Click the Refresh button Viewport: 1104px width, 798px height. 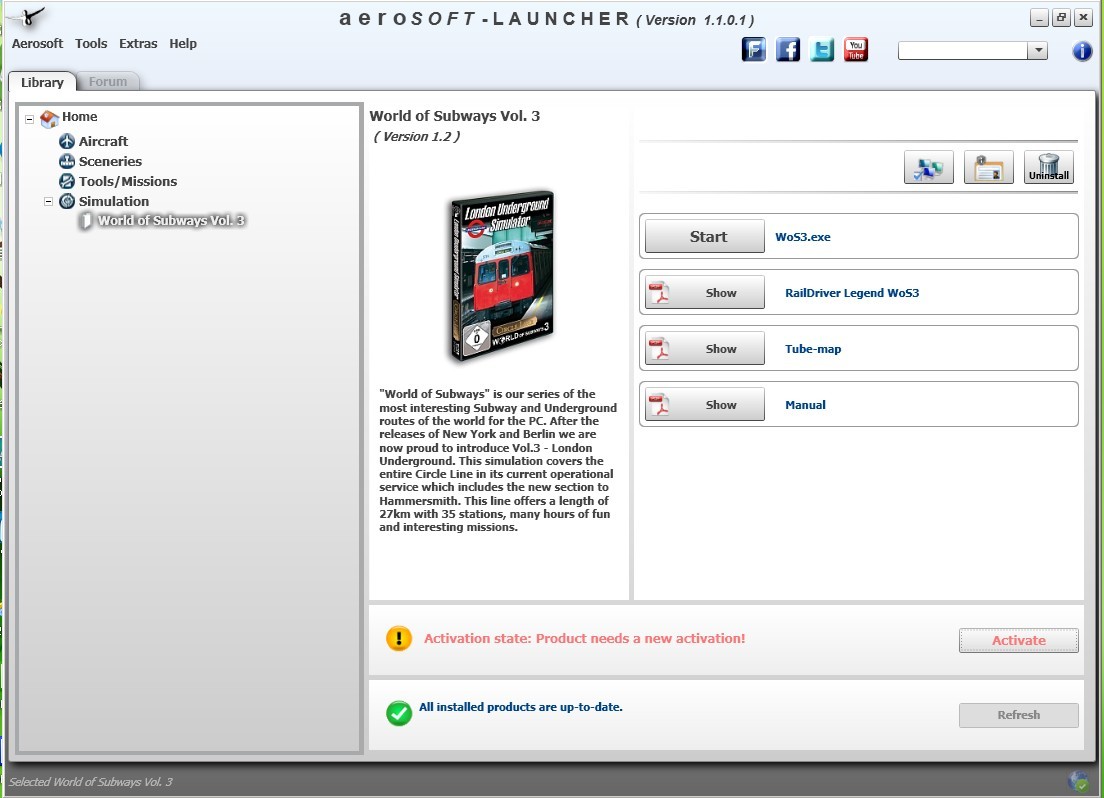tap(1018, 715)
